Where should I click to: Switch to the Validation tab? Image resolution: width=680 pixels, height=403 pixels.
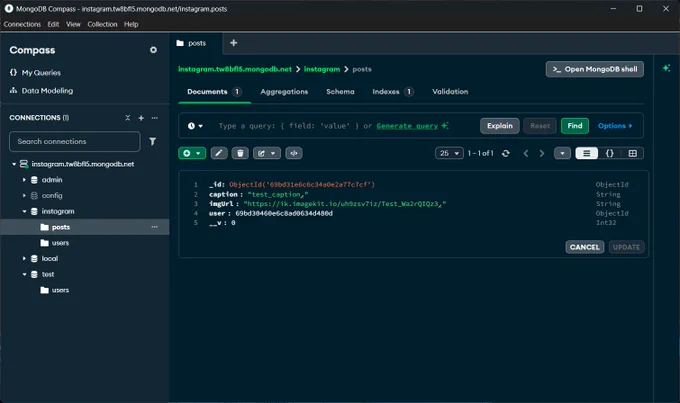450,92
